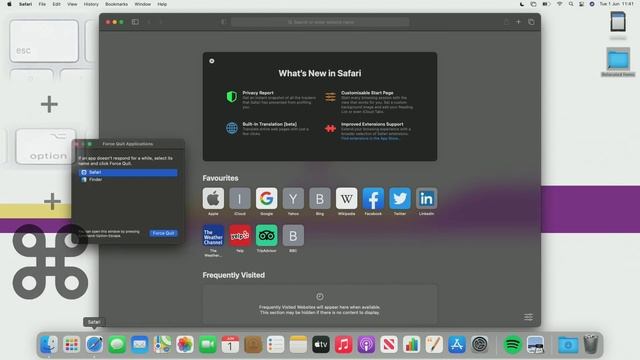Show Safari tab overview

click(531, 22)
